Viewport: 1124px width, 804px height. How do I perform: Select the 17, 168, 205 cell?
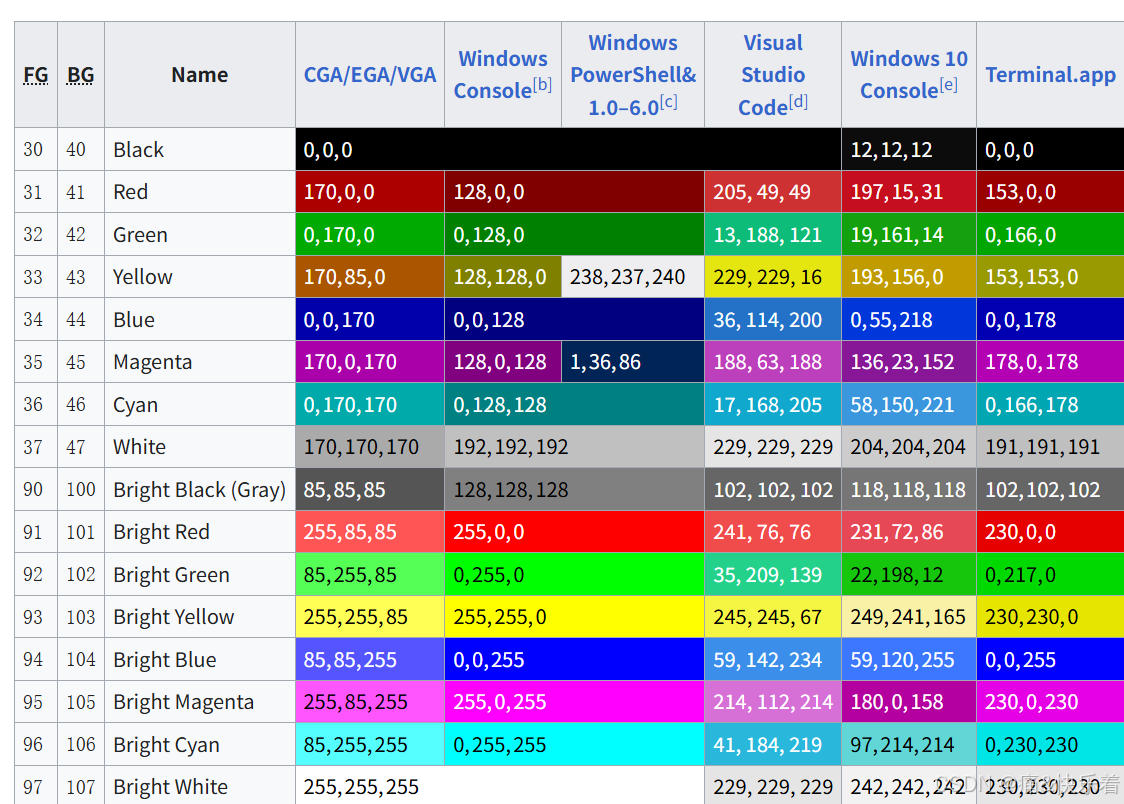click(x=773, y=404)
